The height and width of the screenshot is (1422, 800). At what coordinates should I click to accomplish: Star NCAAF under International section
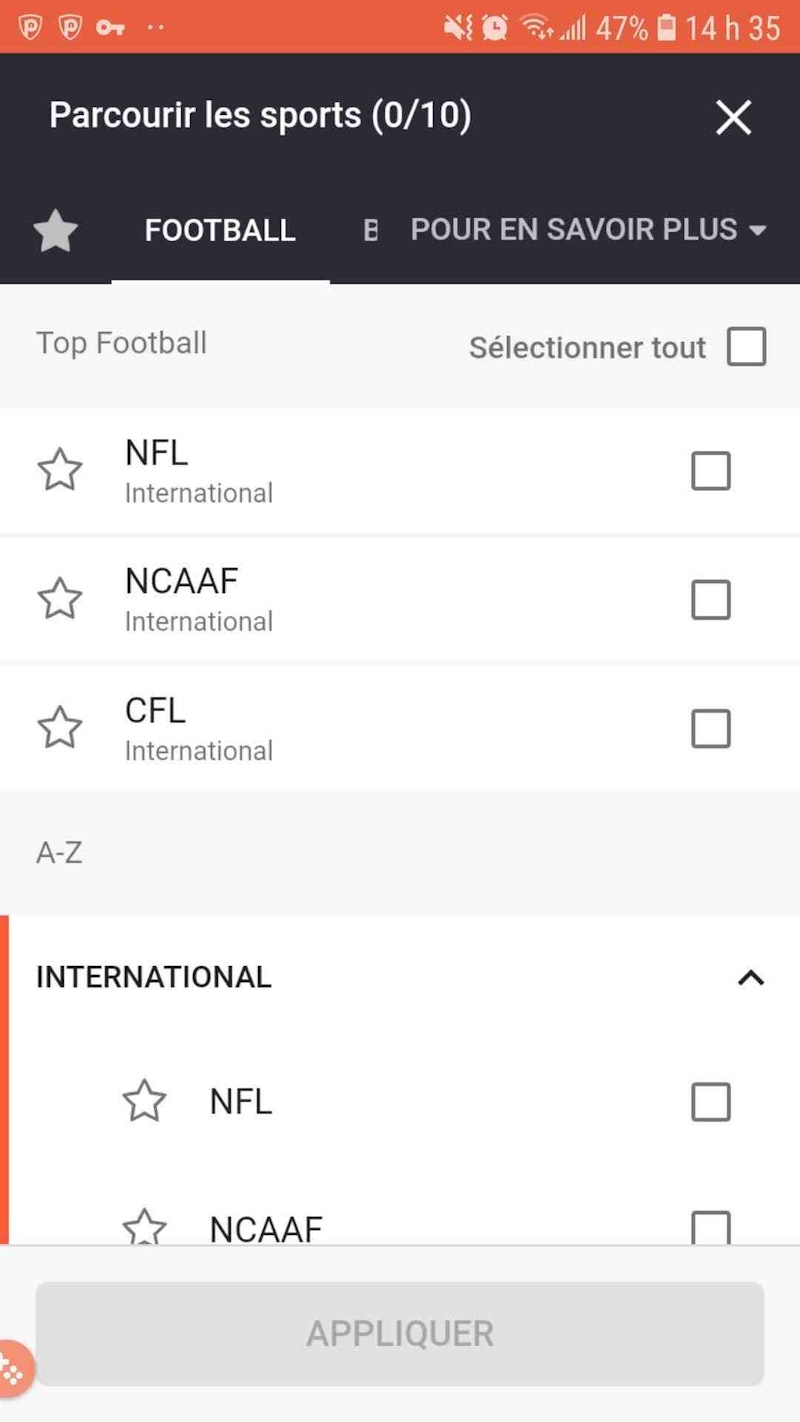(144, 1227)
